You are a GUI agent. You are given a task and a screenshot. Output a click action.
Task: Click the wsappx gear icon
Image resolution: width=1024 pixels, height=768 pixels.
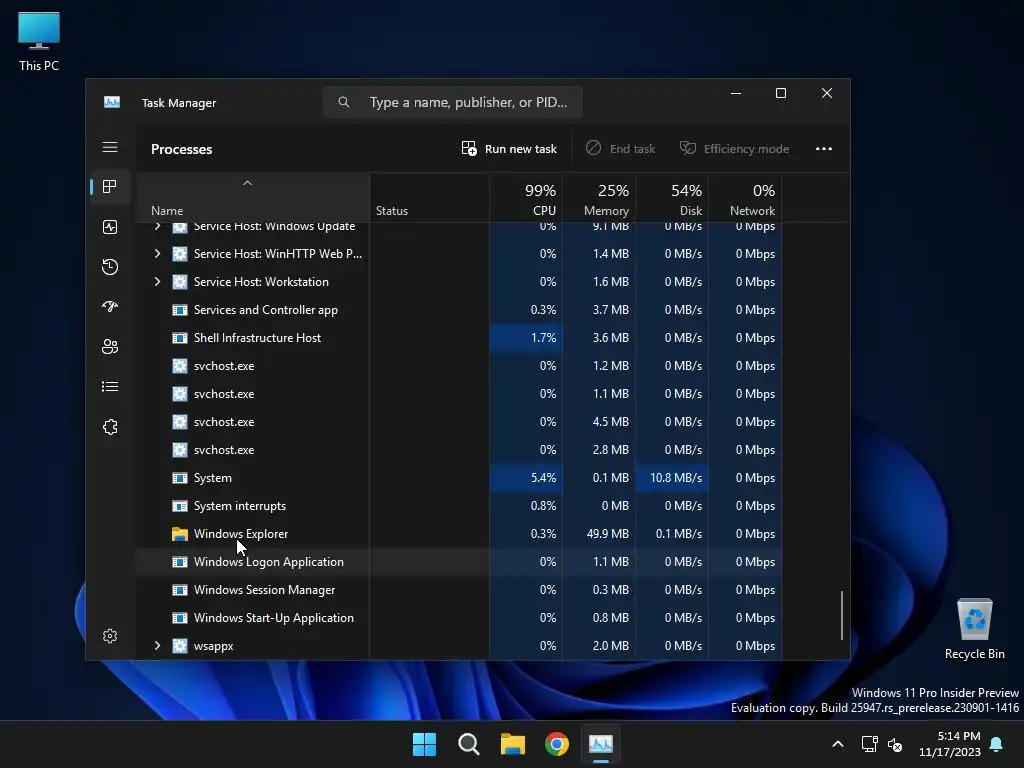[x=180, y=647]
